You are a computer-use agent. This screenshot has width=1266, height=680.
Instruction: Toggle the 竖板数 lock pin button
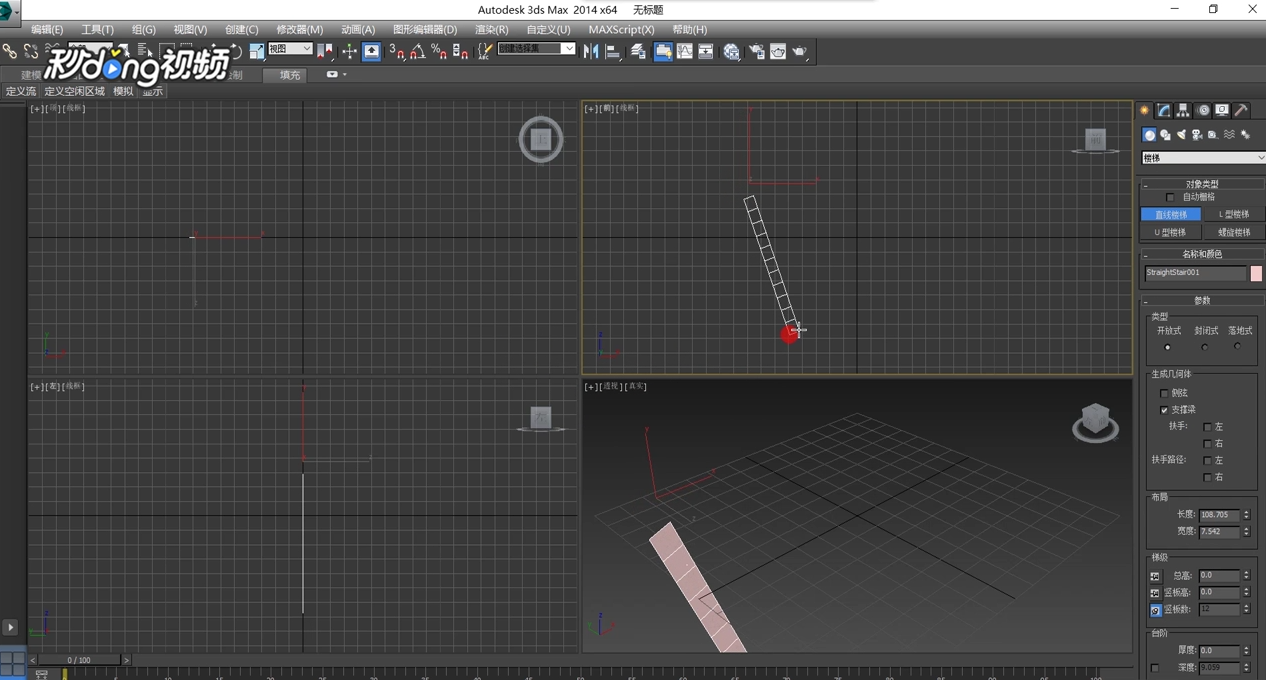tap(1155, 609)
